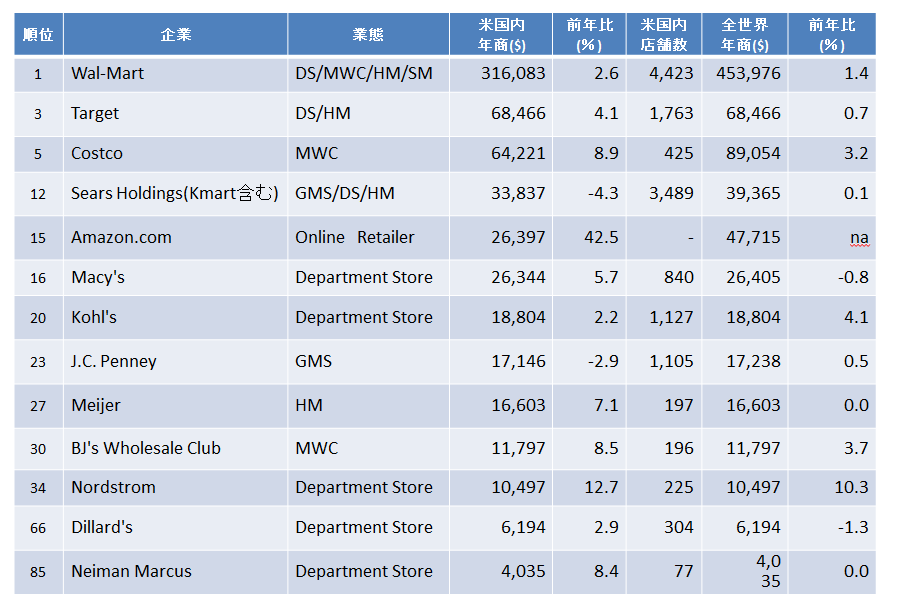Click the na value in Amazon's row
903x612 pixels.
pos(859,237)
